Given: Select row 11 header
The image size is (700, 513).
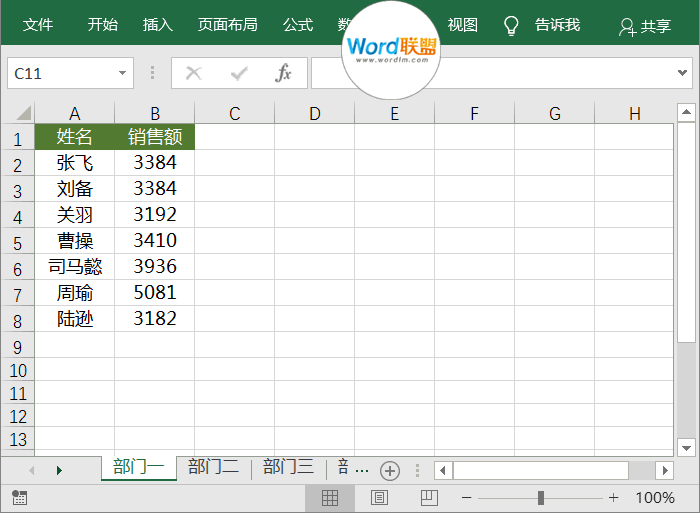Looking at the screenshot, I should pos(18,392).
